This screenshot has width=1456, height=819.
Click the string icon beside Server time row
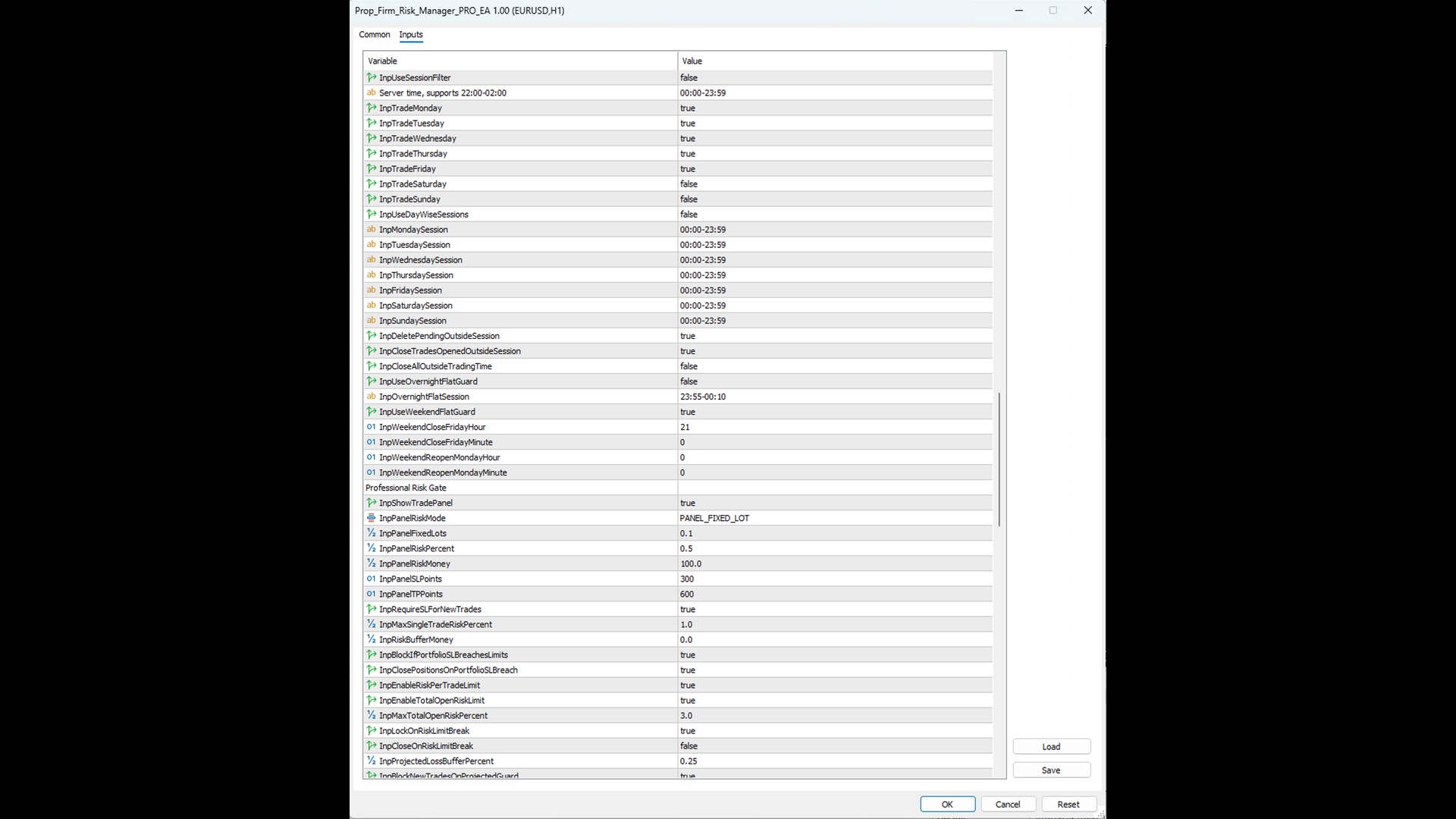[372, 93]
